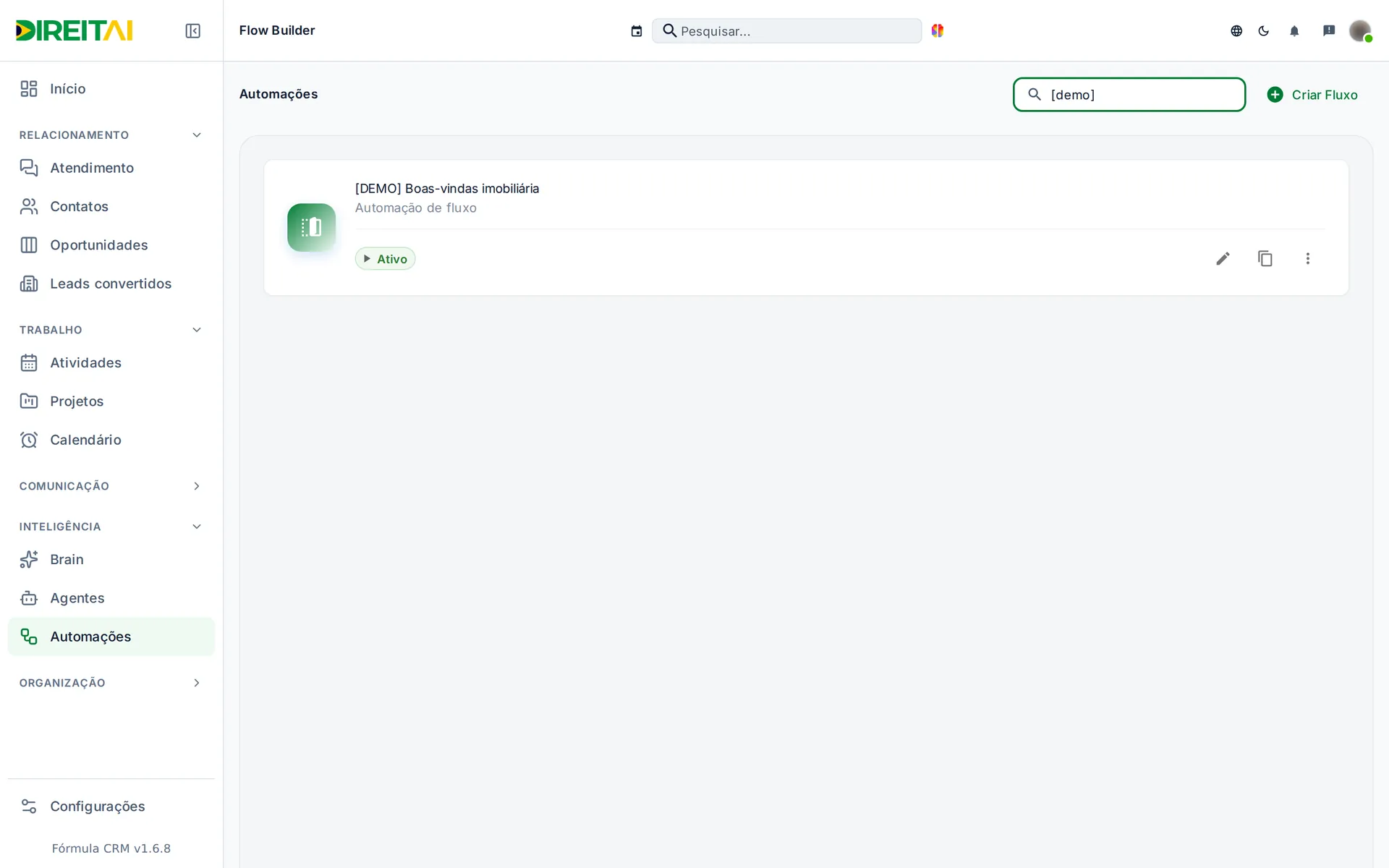Open the language globe icon
This screenshot has height=868, width=1389.
(1236, 31)
